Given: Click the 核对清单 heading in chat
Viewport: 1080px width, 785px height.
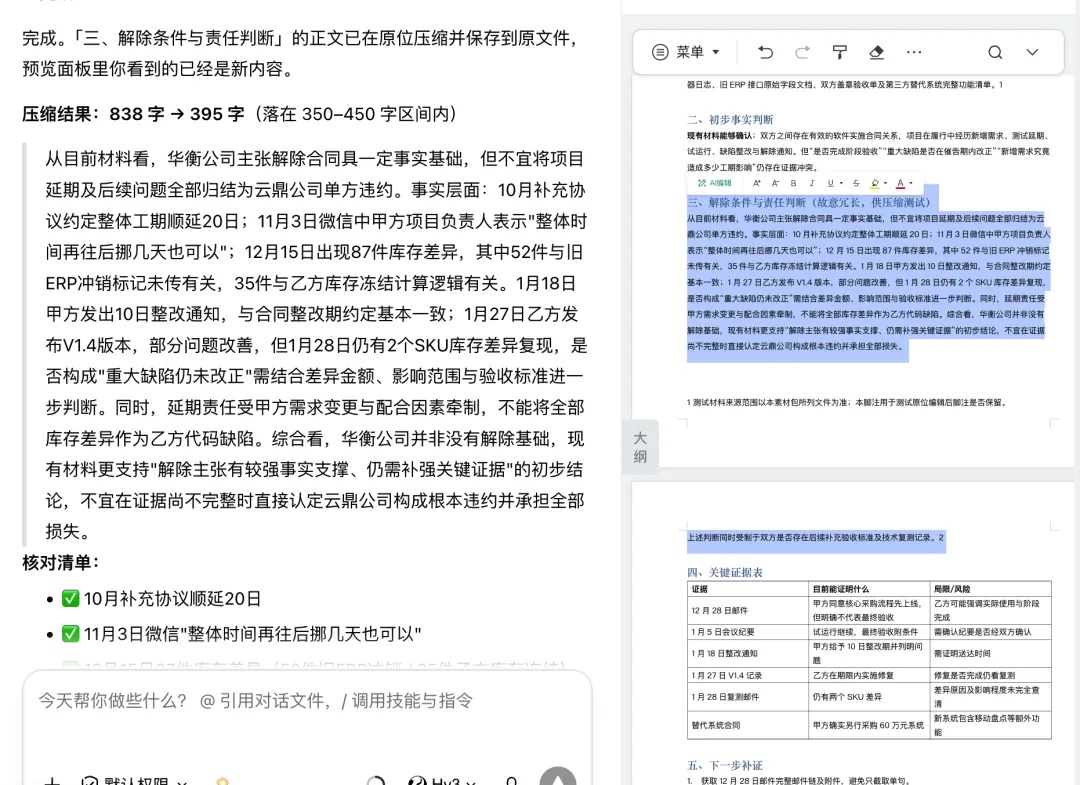Looking at the screenshot, I should click(x=61, y=563).
